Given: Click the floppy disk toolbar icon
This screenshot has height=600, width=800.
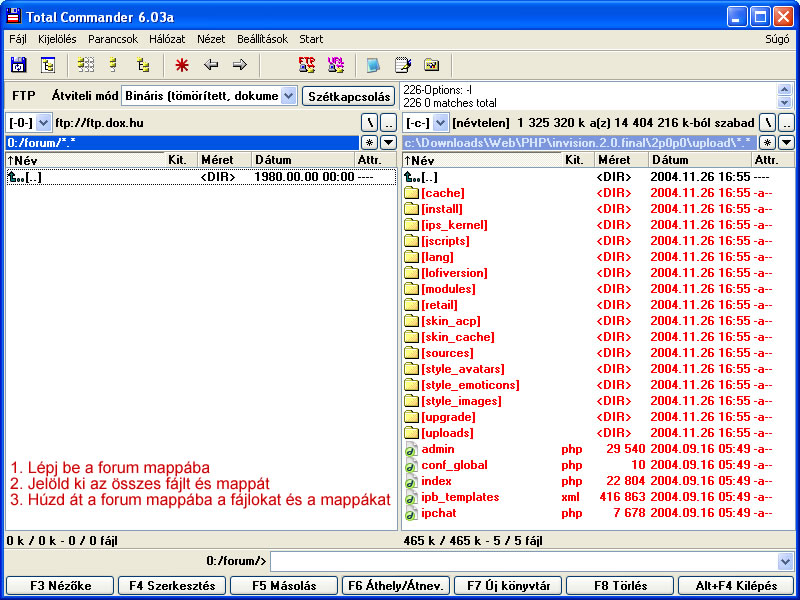Looking at the screenshot, I should tap(18, 65).
